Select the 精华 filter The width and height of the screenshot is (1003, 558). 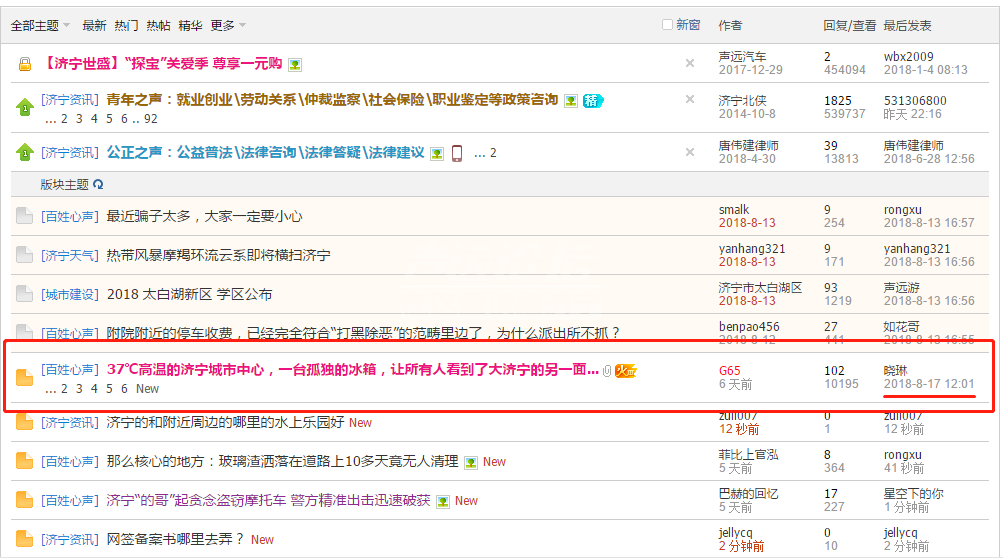pos(190,26)
